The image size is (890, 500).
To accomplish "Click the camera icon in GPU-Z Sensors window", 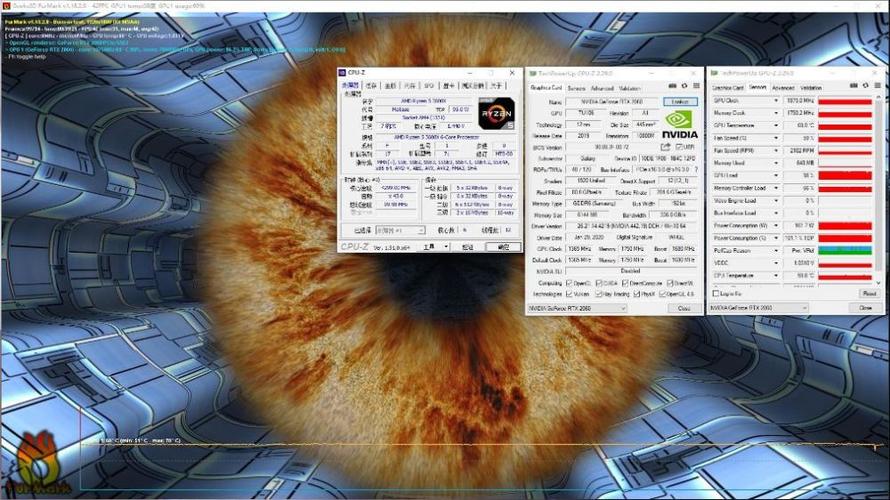I will coord(854,86).
